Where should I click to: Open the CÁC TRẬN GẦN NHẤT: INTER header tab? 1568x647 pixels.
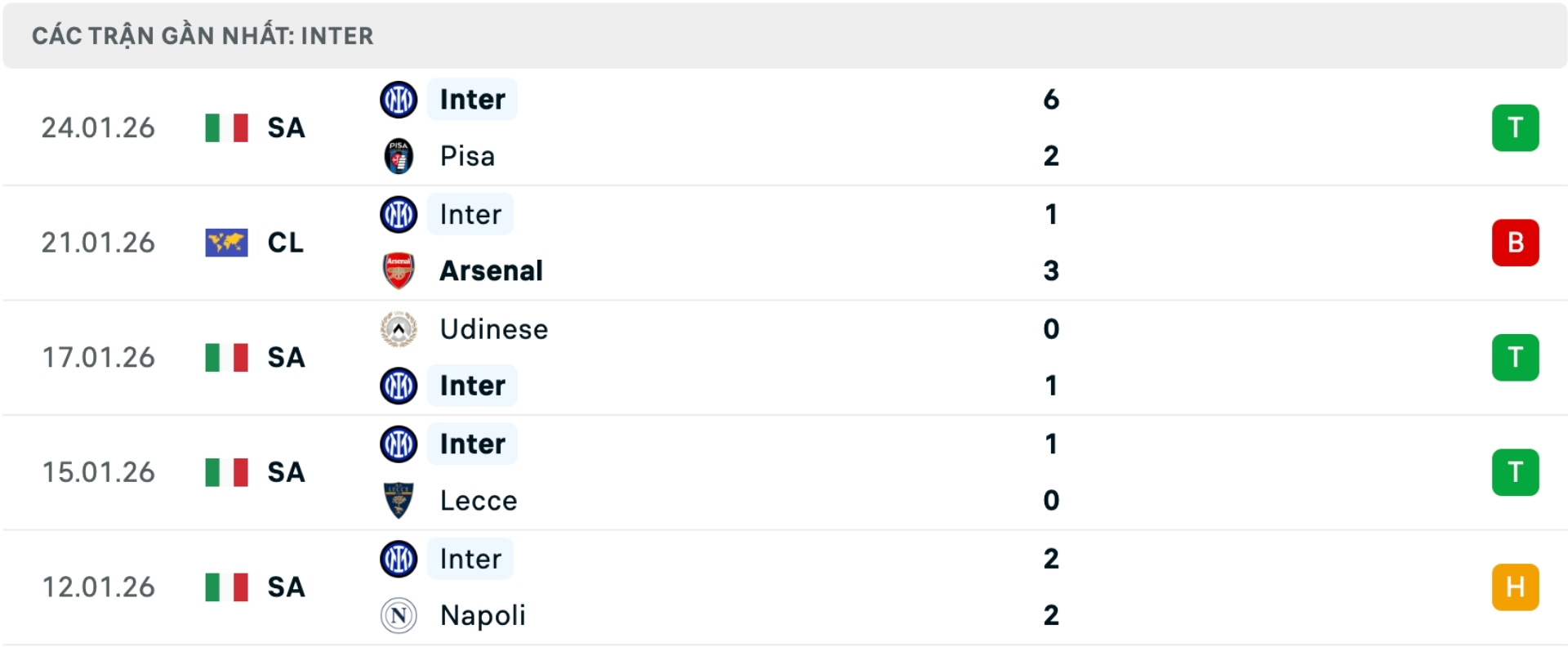click(202, 35)
